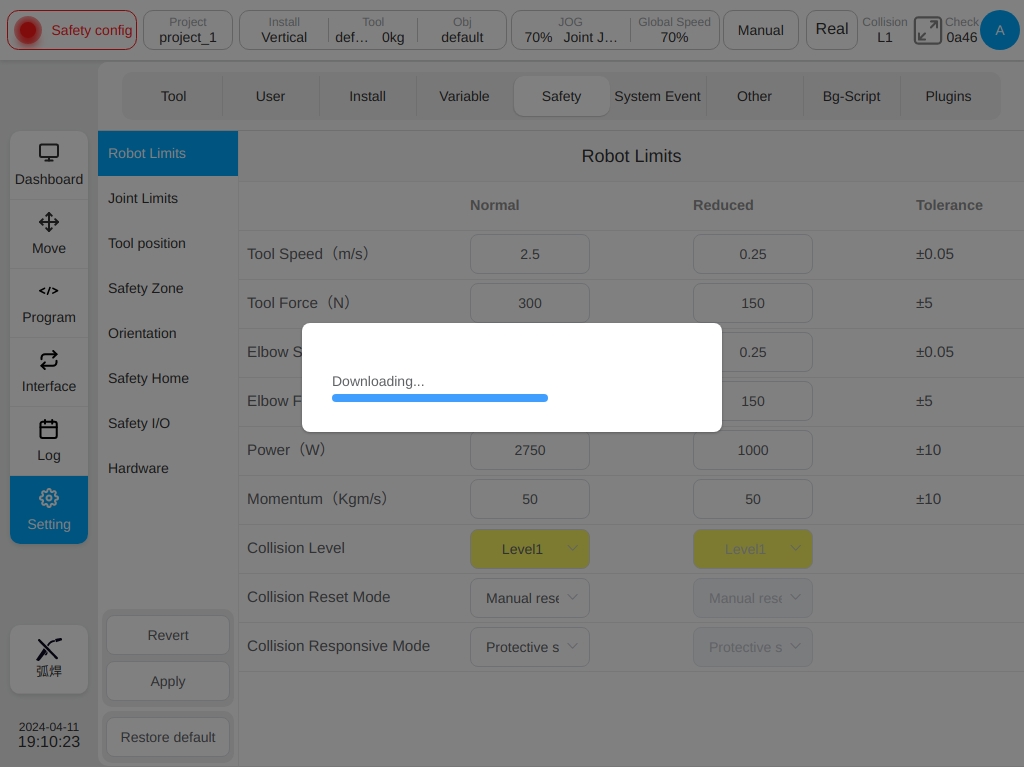The width and height of the screenshot is (1024, 767).
Task: Open the Dashboard monitor icon
Action: [x=48, y=153]
